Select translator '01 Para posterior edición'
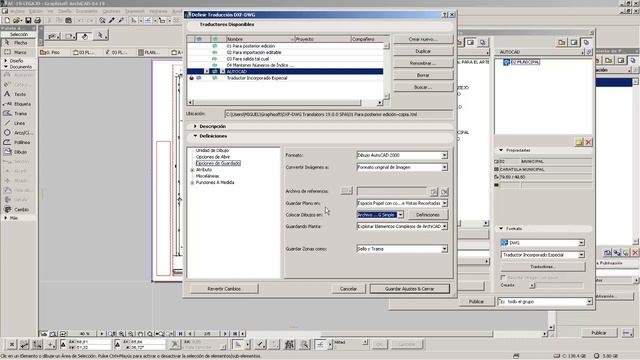 (285, 46)
